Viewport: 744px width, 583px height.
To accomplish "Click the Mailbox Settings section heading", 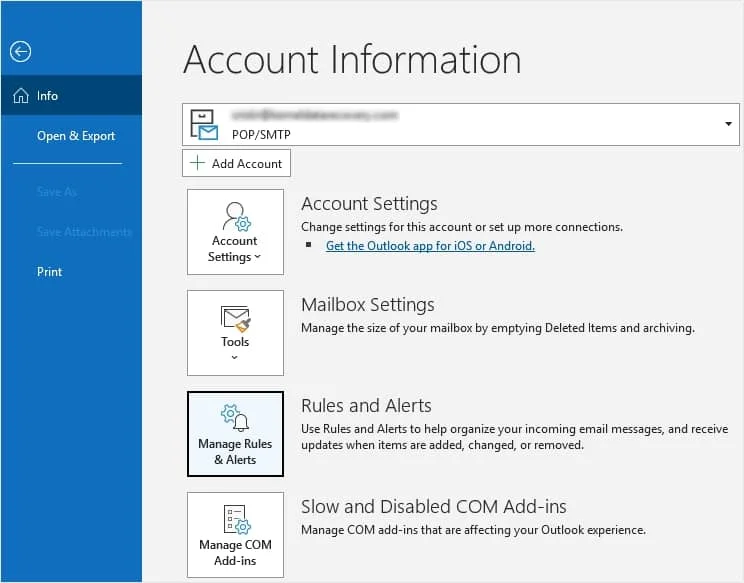I will click(x=368, y=305).
